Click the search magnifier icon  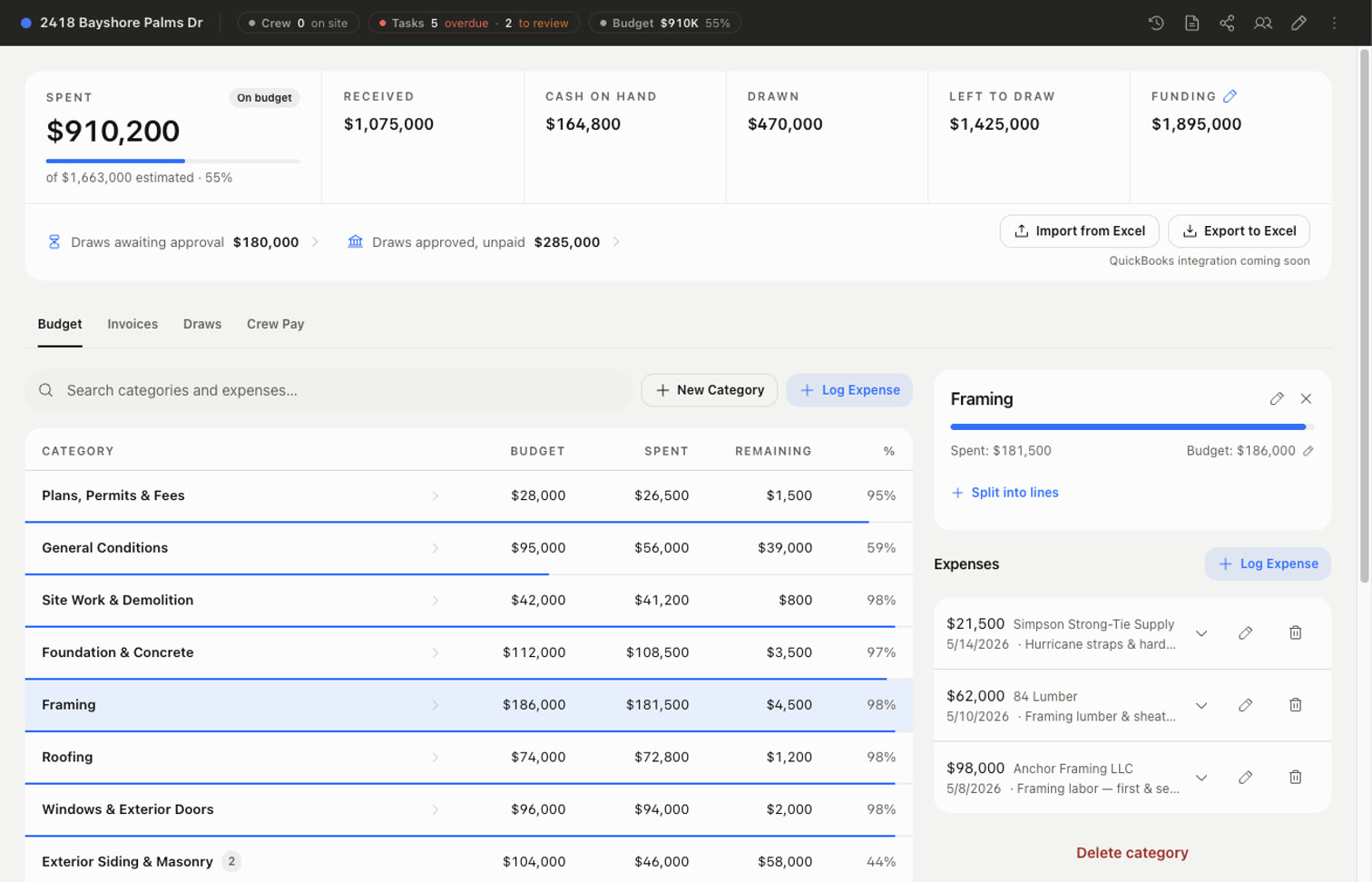click(45, 390)
